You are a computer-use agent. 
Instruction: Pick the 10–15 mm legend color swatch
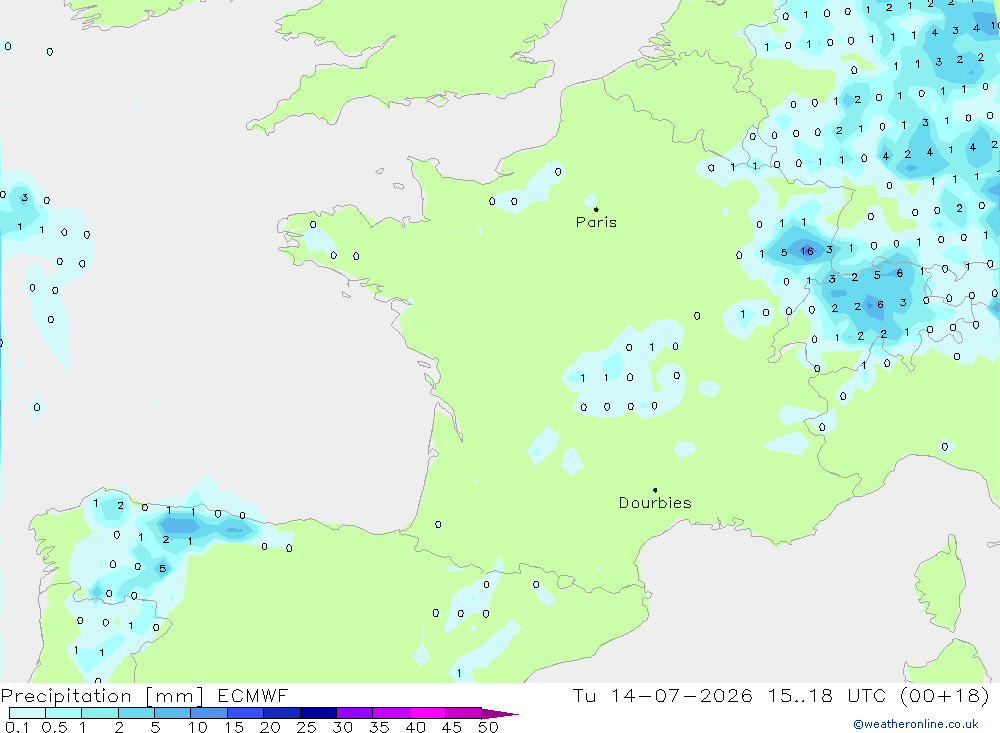point(209,713)
